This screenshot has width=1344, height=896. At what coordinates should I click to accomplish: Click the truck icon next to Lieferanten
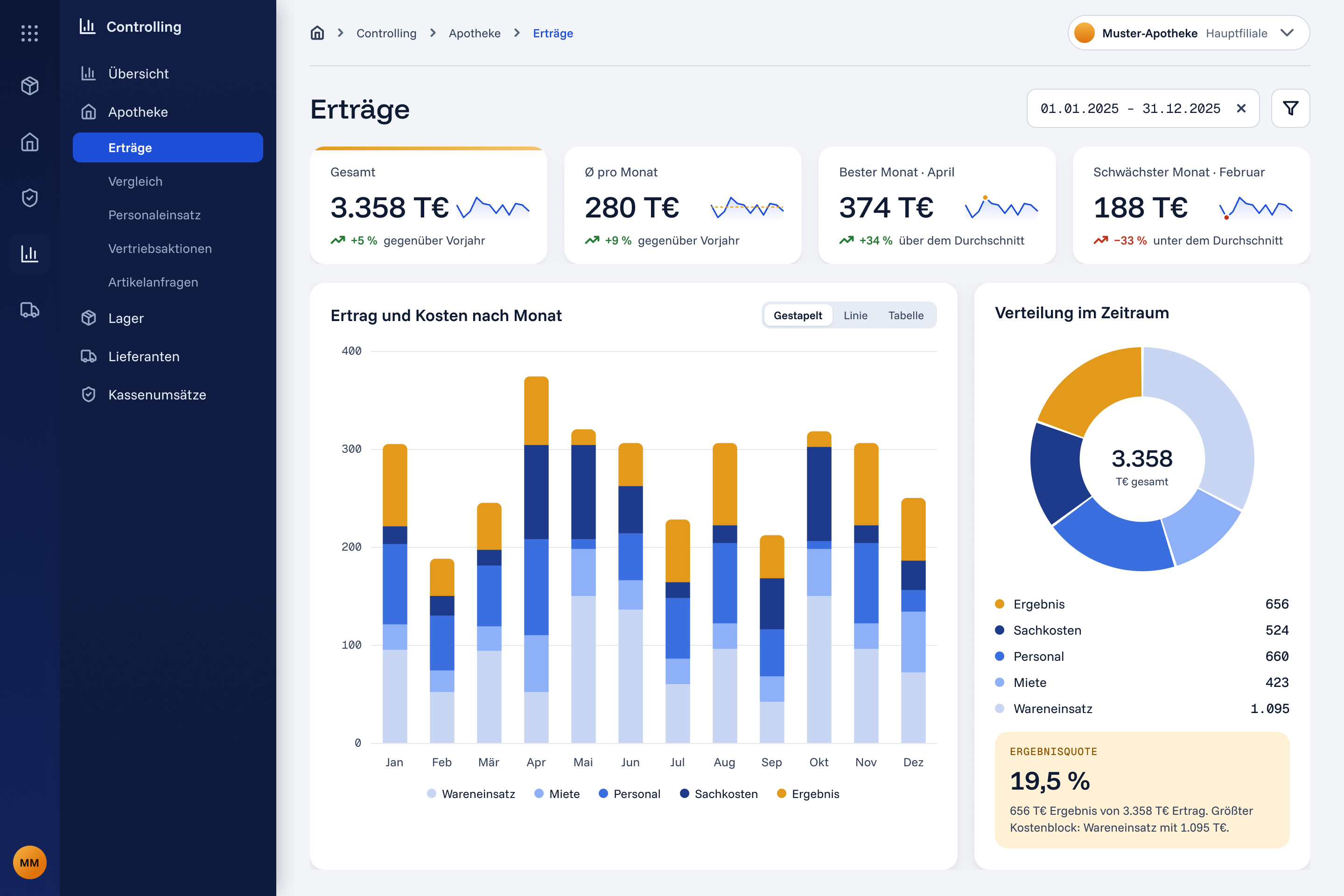tap(89, 356)
